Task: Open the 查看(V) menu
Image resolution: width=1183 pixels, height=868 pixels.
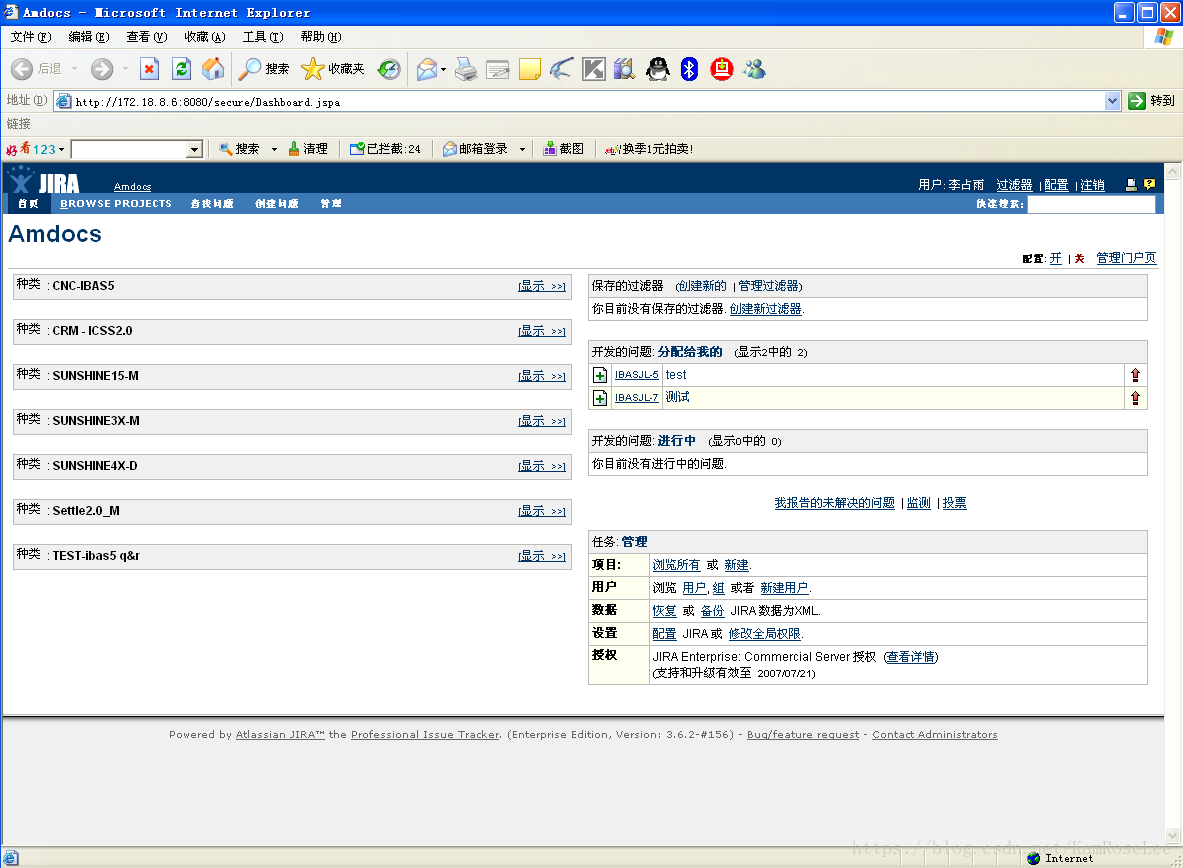Action: pos(147,37)
